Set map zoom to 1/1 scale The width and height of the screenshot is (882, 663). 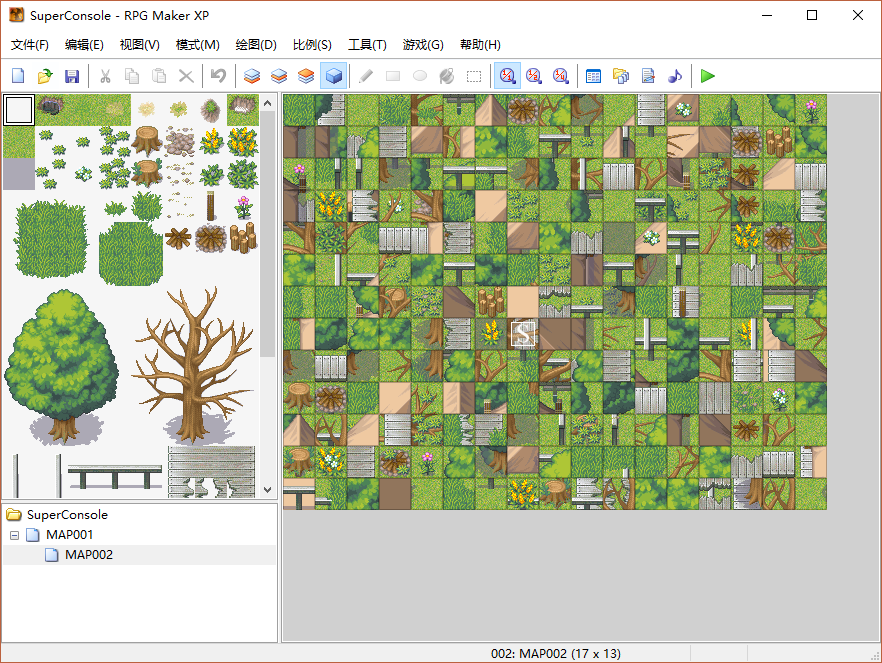(x=507, y=76)
